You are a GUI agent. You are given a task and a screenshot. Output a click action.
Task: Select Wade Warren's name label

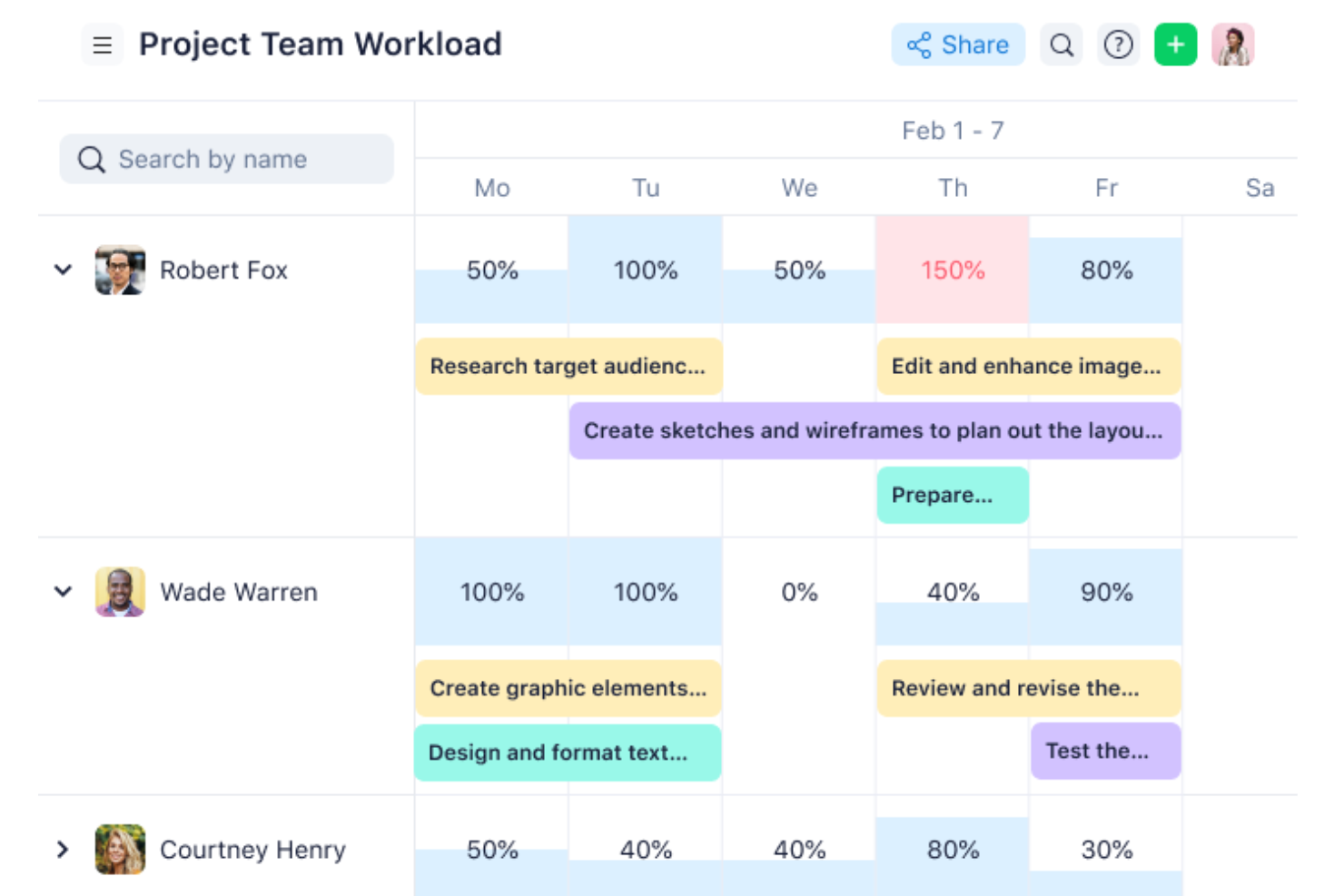tap(238, 591)
